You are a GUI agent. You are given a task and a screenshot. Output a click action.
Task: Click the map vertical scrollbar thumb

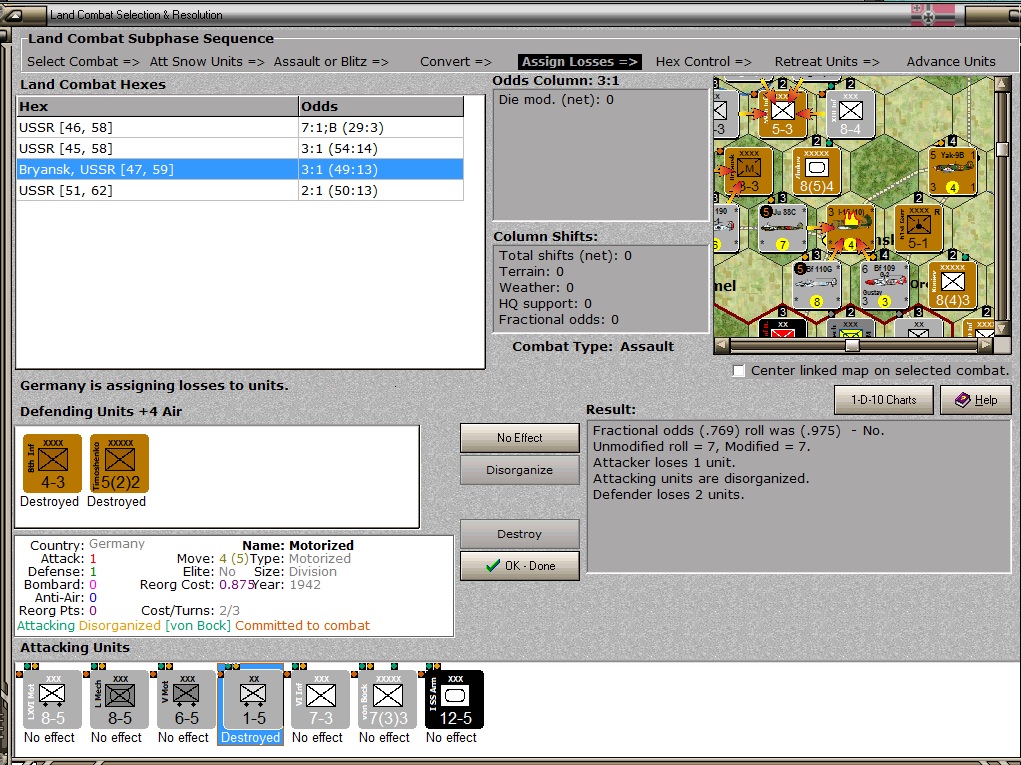coord(1002,149)
